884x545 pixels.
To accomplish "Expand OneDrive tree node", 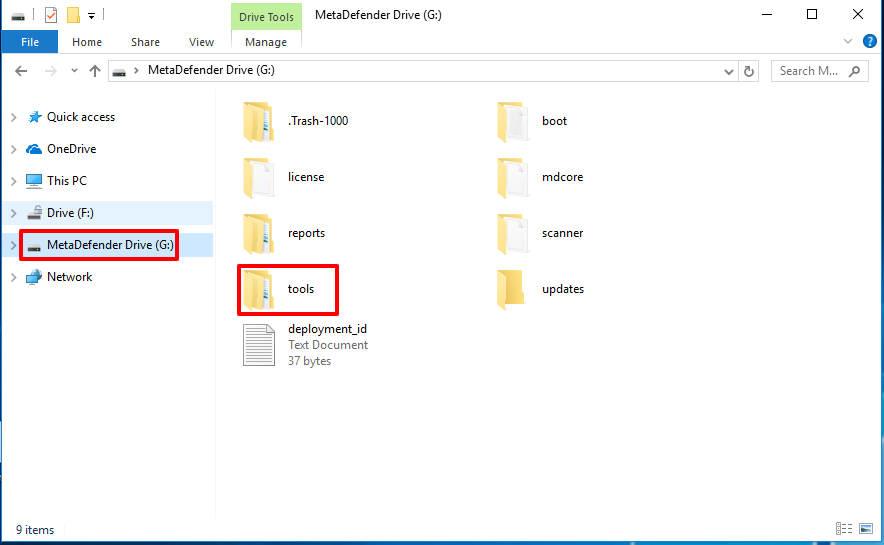I will tap(14, 149).
